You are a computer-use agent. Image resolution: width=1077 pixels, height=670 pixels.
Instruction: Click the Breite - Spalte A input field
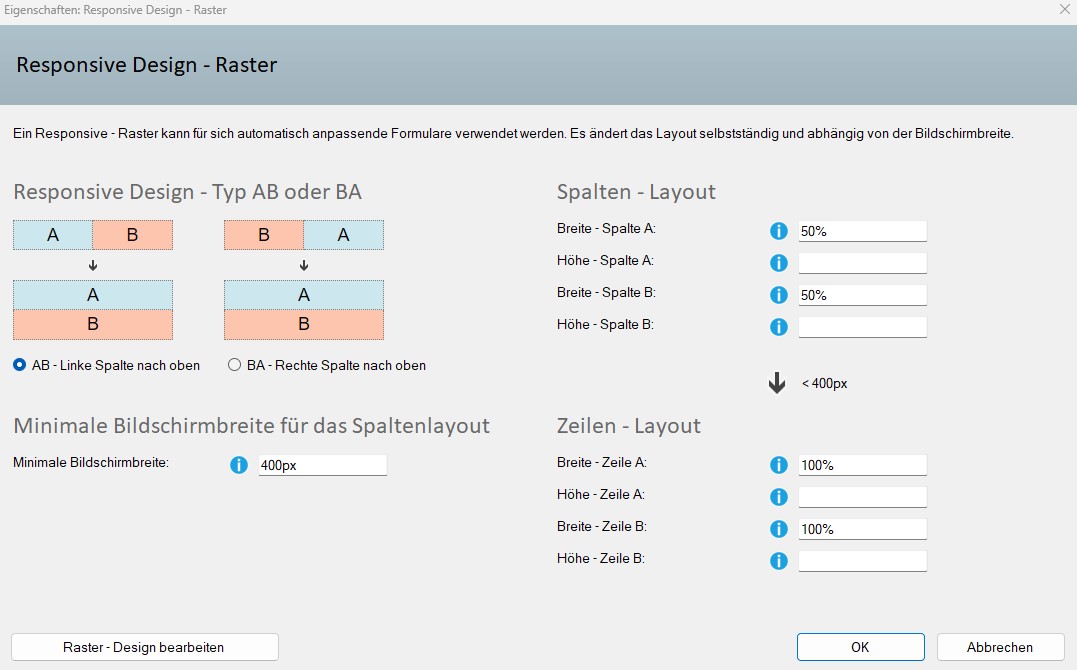pyautogui.click(x=862, y=231)
